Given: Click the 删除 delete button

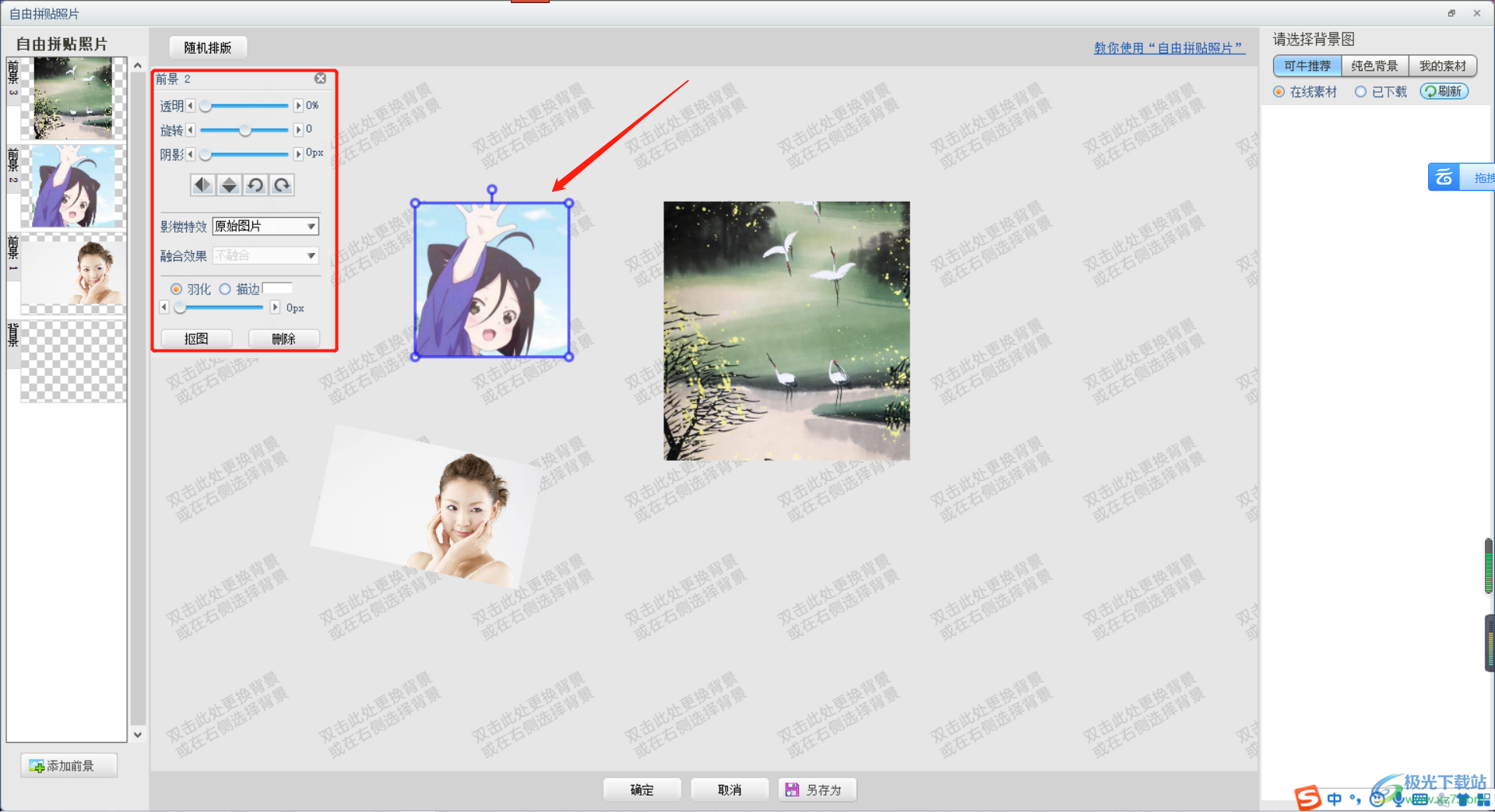Looking at the screenshot, I should click(283, 339).
